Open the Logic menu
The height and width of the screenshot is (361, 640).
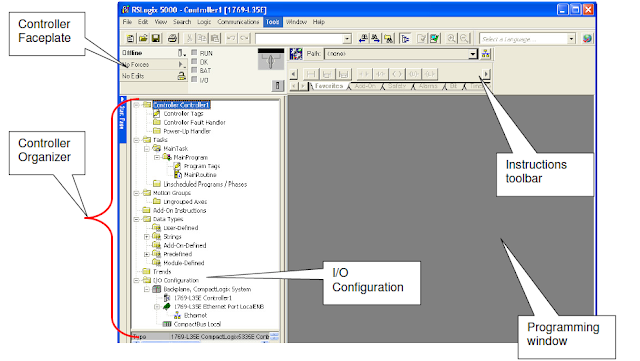pyautogui.click(x=204, y=22)
